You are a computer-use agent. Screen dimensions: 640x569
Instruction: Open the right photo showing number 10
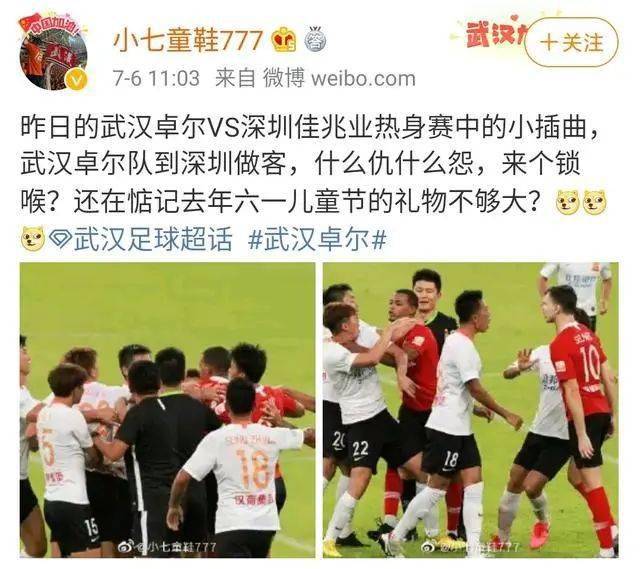pos(471,409)
